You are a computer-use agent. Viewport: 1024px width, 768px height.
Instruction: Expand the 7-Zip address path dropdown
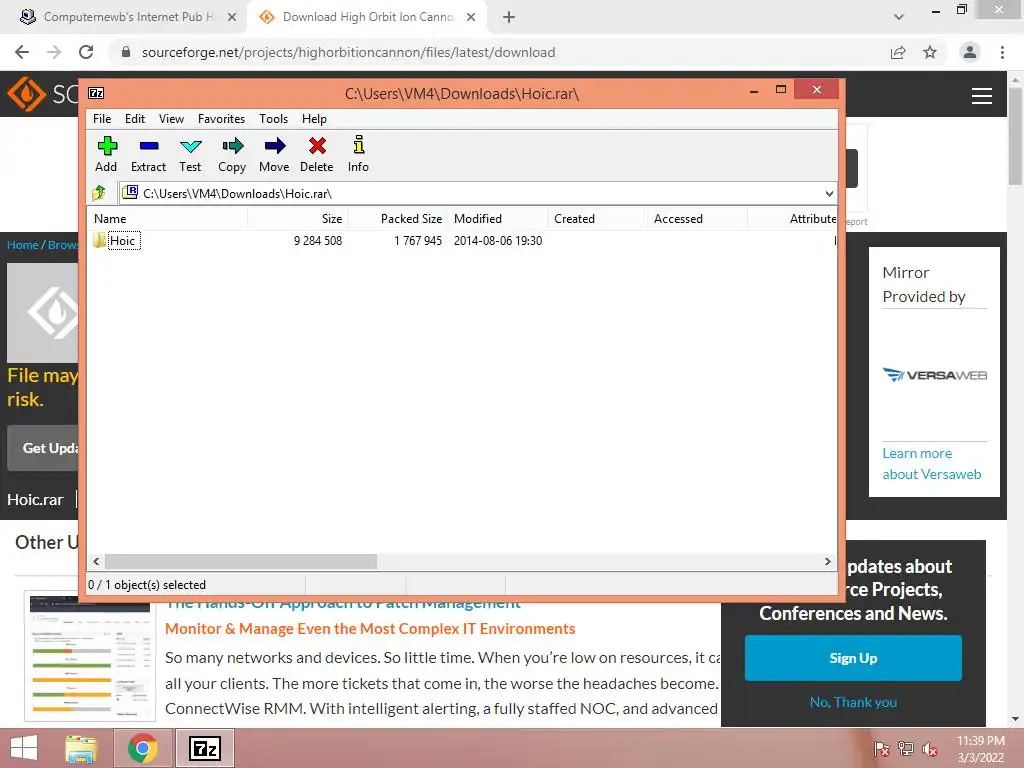(829, 193)
